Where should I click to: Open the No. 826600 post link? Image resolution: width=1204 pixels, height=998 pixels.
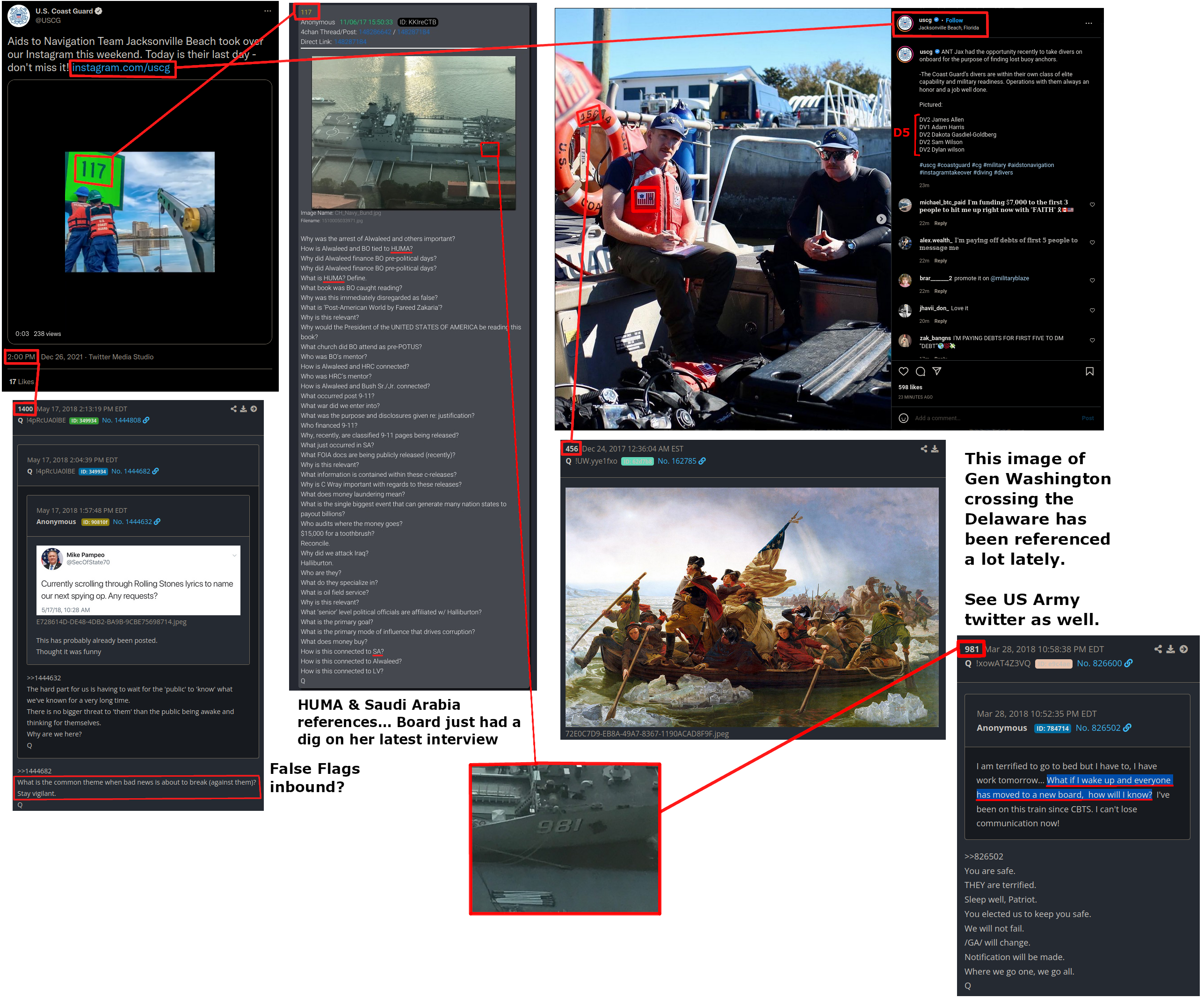pyautogui.click(x=1099, y=663)
